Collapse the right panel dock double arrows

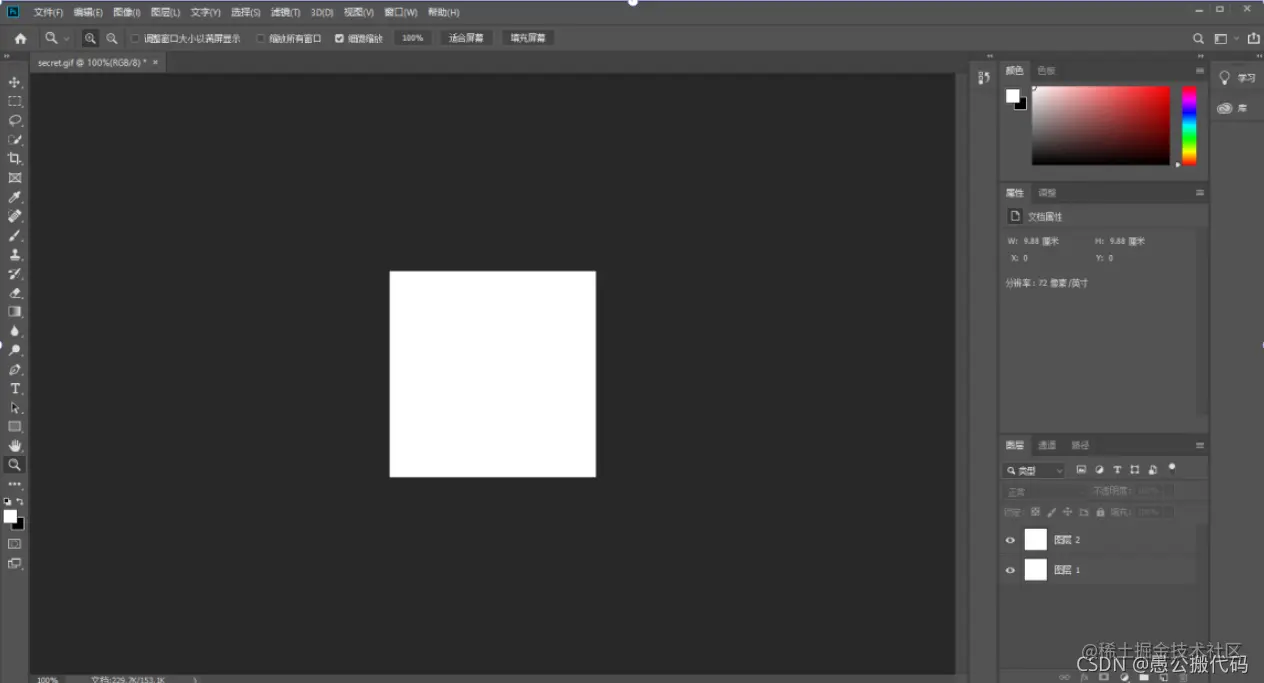click(1200, 56)
